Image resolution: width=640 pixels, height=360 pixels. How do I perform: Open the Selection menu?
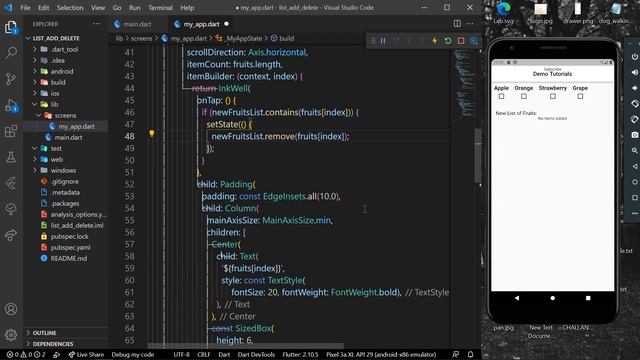tap(70, 7)
